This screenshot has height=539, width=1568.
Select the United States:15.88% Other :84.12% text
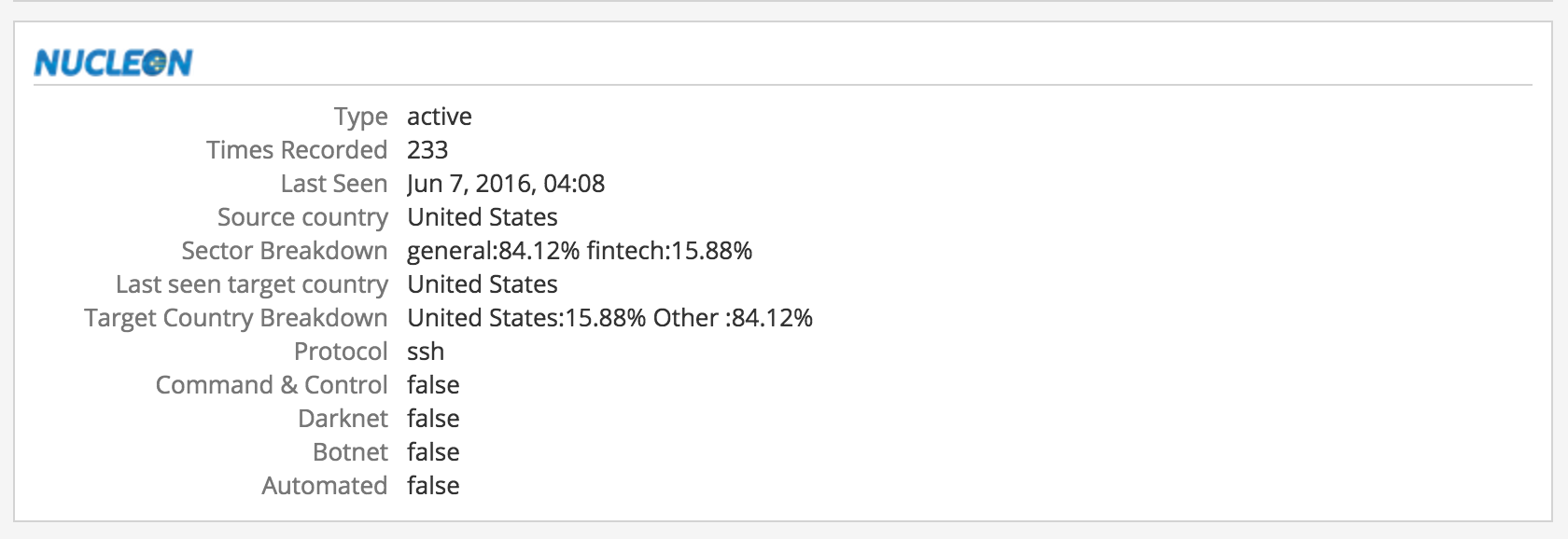(x=609, y=318)
